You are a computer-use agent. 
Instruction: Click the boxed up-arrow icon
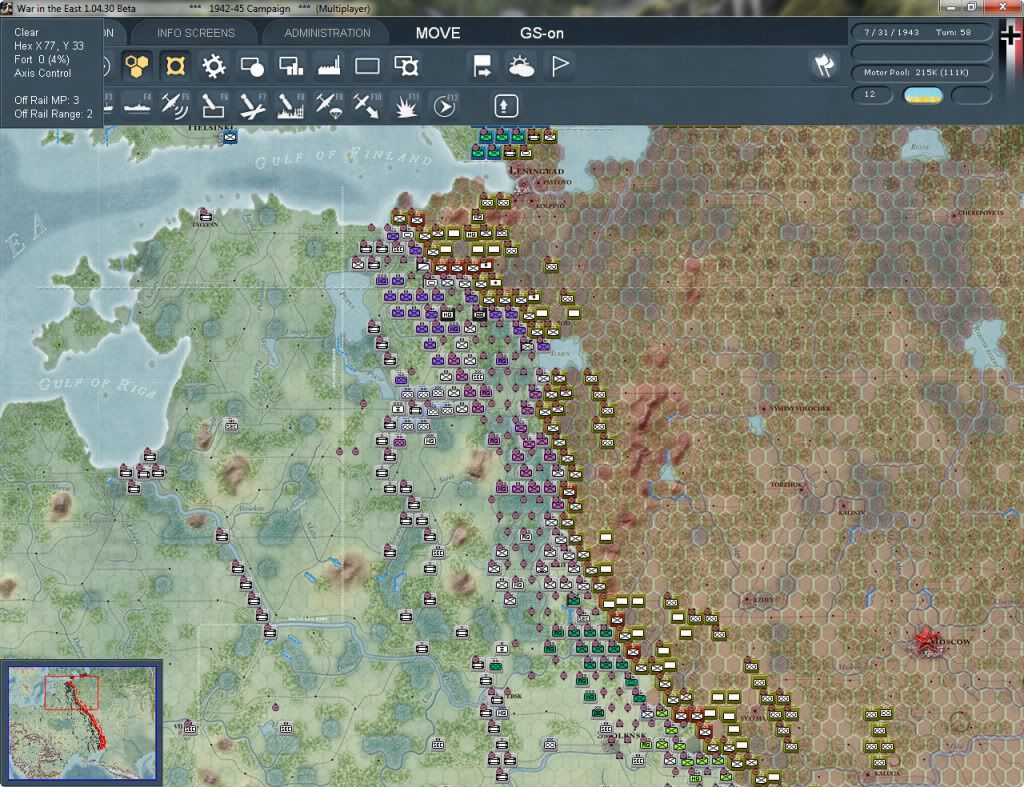(506, 106)
